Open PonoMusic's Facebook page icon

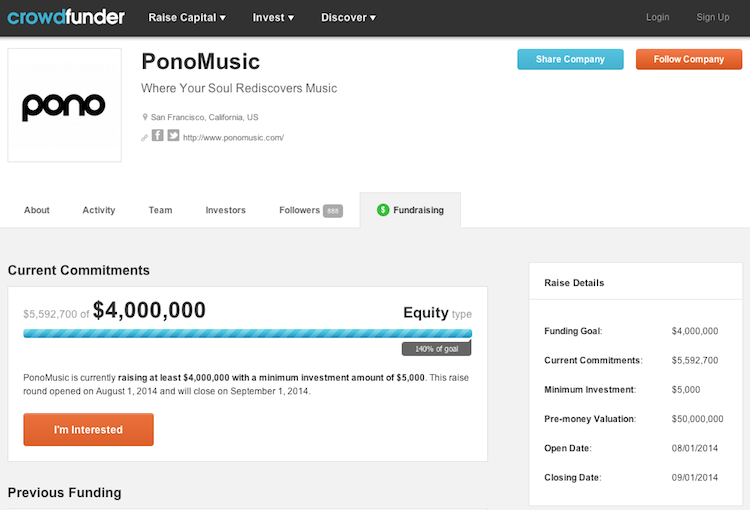point(157,135)
